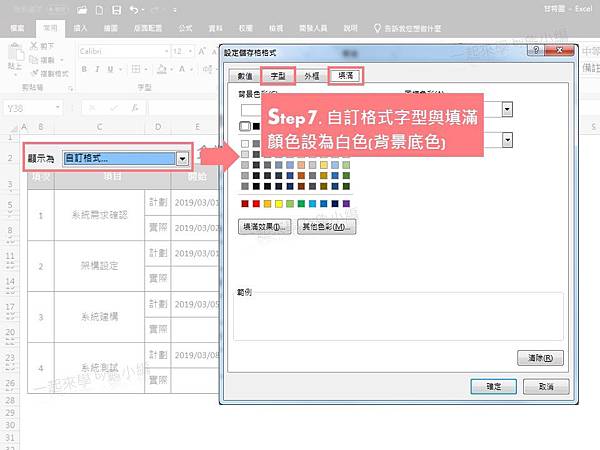Switch to the 開發人員 ribbon tab
The width and height of the screenshot is (600, 450).
[x=313, y=28]
